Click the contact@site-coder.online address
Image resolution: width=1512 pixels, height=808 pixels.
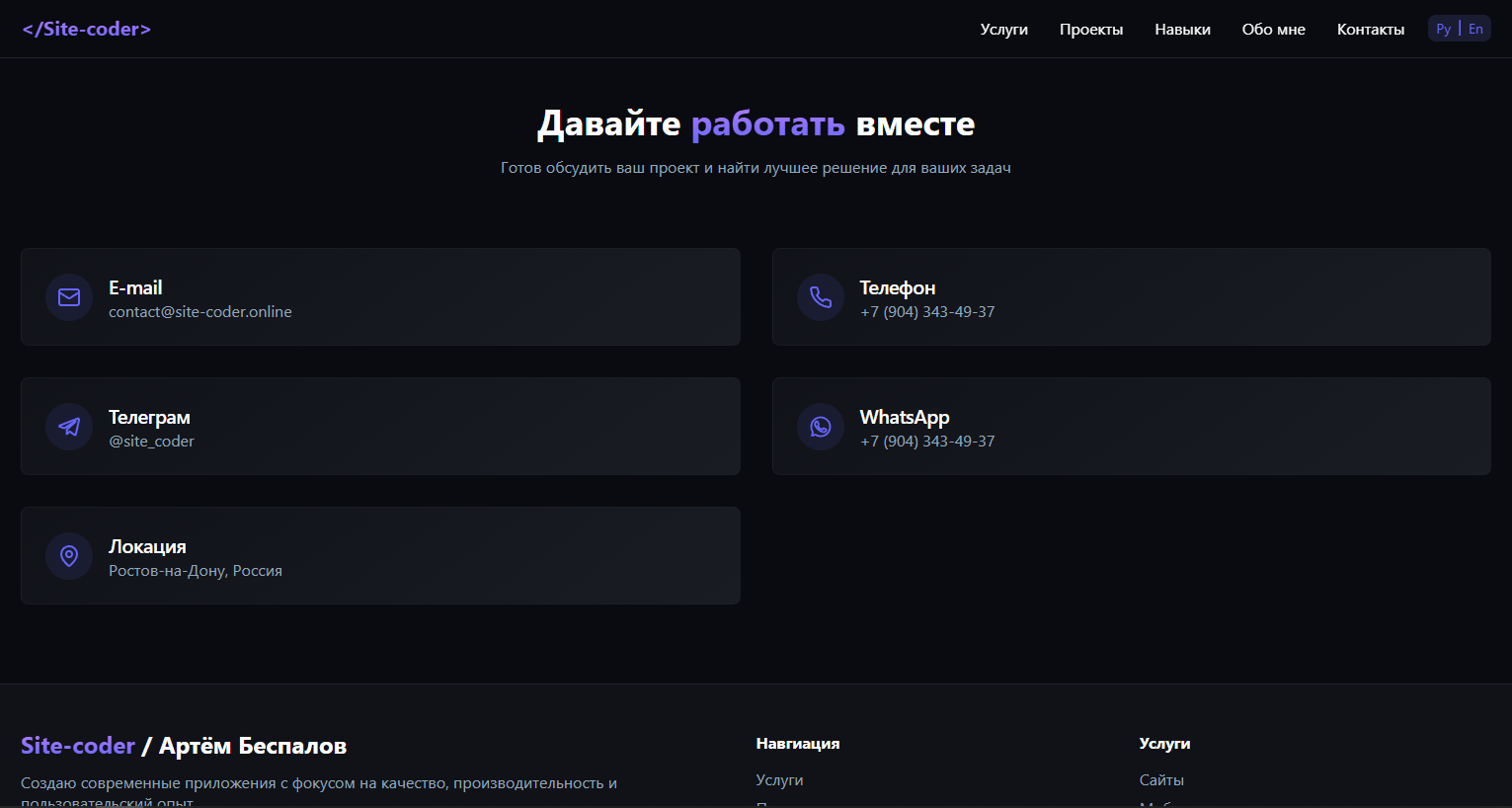coord(200,312)
